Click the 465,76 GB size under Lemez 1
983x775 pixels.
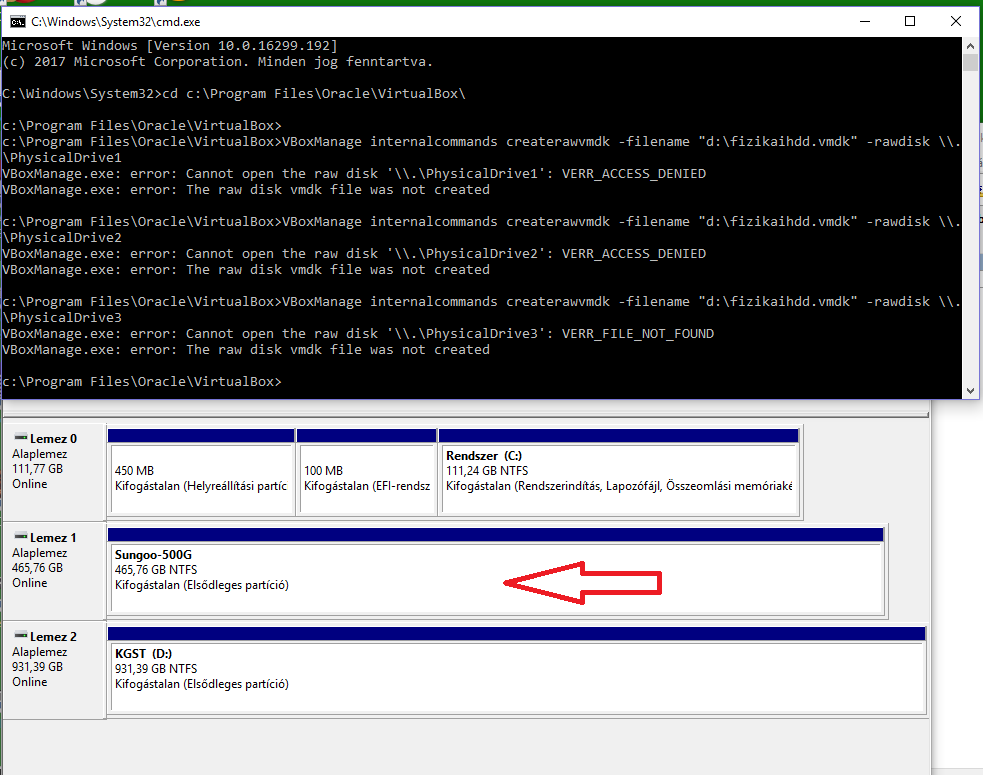[38, 568]
